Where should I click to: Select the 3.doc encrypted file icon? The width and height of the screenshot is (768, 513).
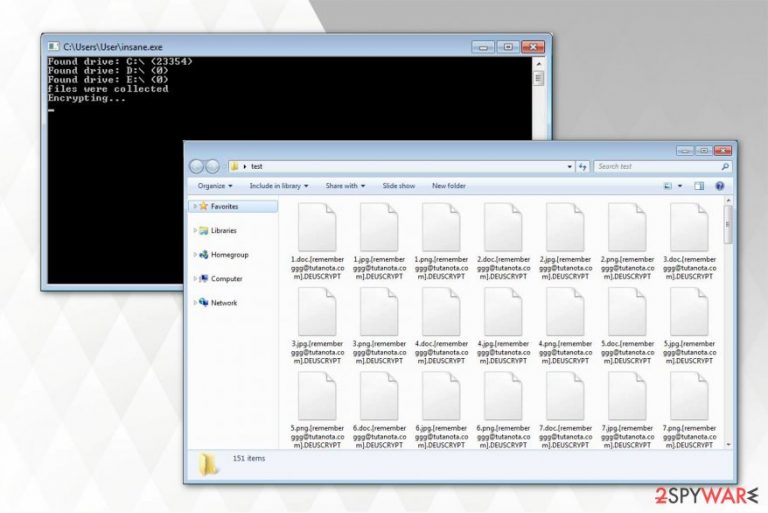(689, 227)
